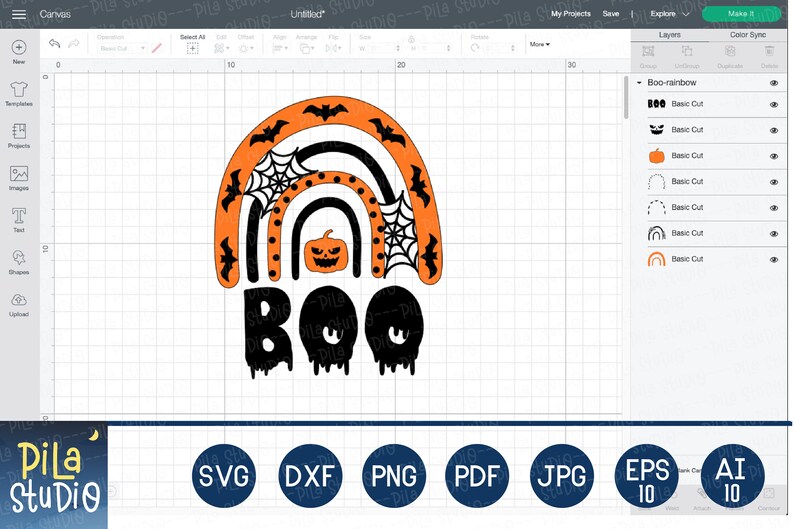Open My Projects
The image size is (794, 529).
click(571, 14)
